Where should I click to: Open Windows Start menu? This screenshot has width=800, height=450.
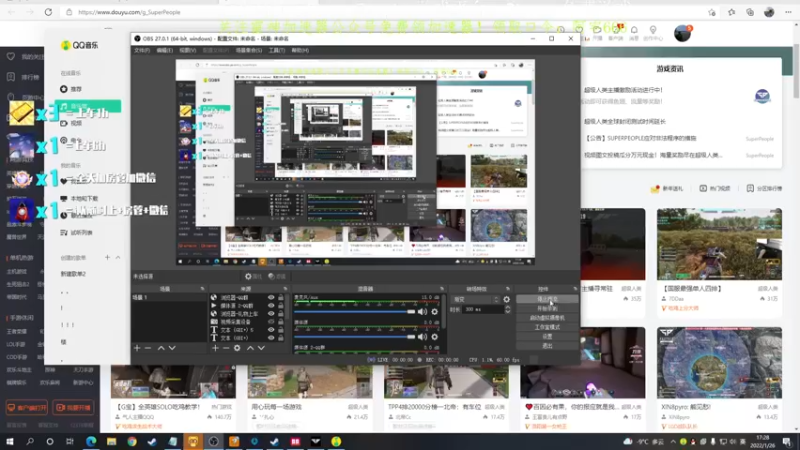[10, 441]
